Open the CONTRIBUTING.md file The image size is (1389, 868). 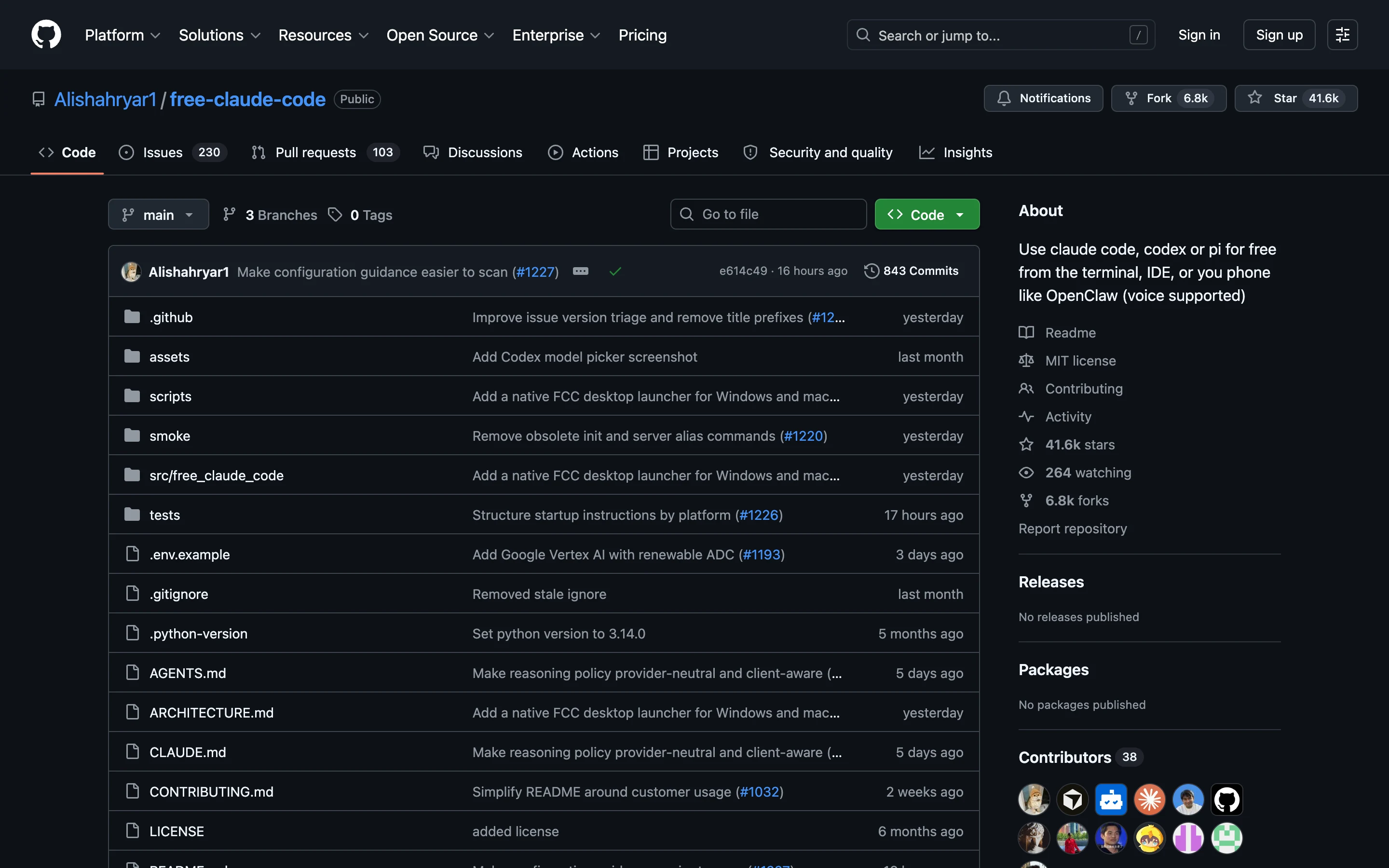pyautogui.click(x=211, y=792)
